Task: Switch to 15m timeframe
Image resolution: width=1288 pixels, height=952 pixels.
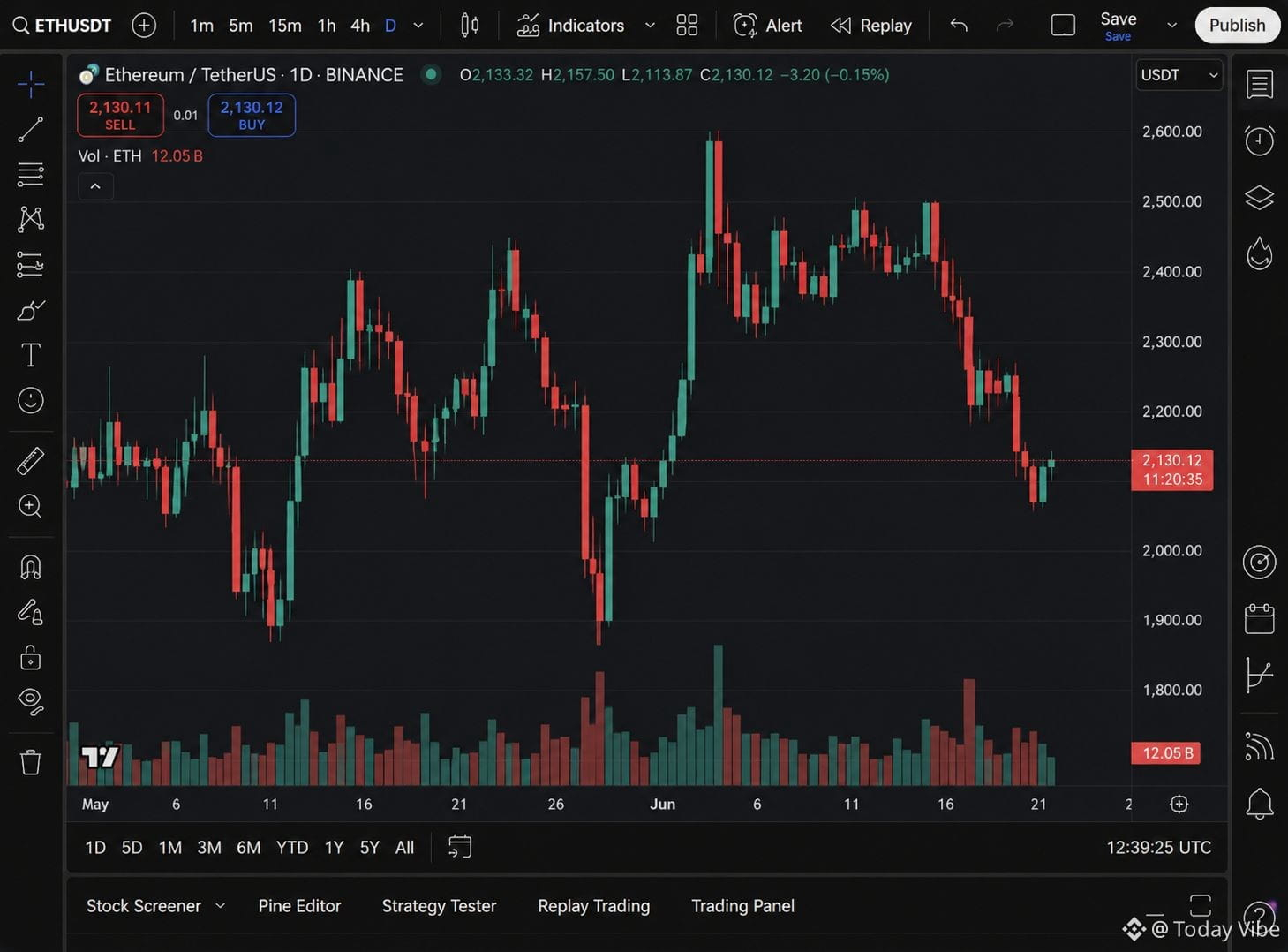Action: [284, 26]
